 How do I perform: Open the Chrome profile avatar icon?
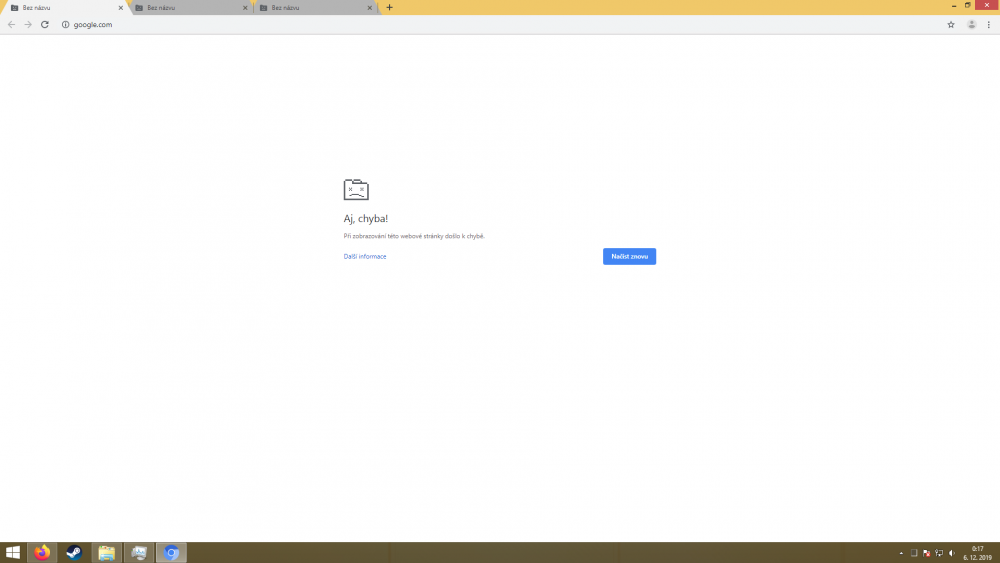971,25
